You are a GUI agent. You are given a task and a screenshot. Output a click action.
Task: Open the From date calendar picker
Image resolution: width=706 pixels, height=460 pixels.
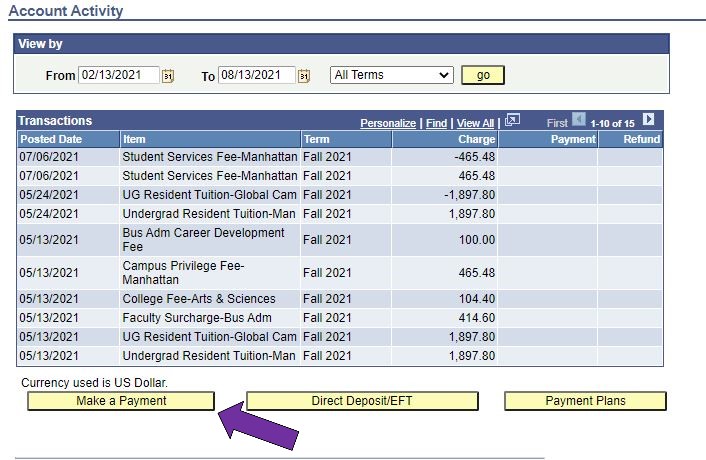pyautogui.click(x=167, y=76)
